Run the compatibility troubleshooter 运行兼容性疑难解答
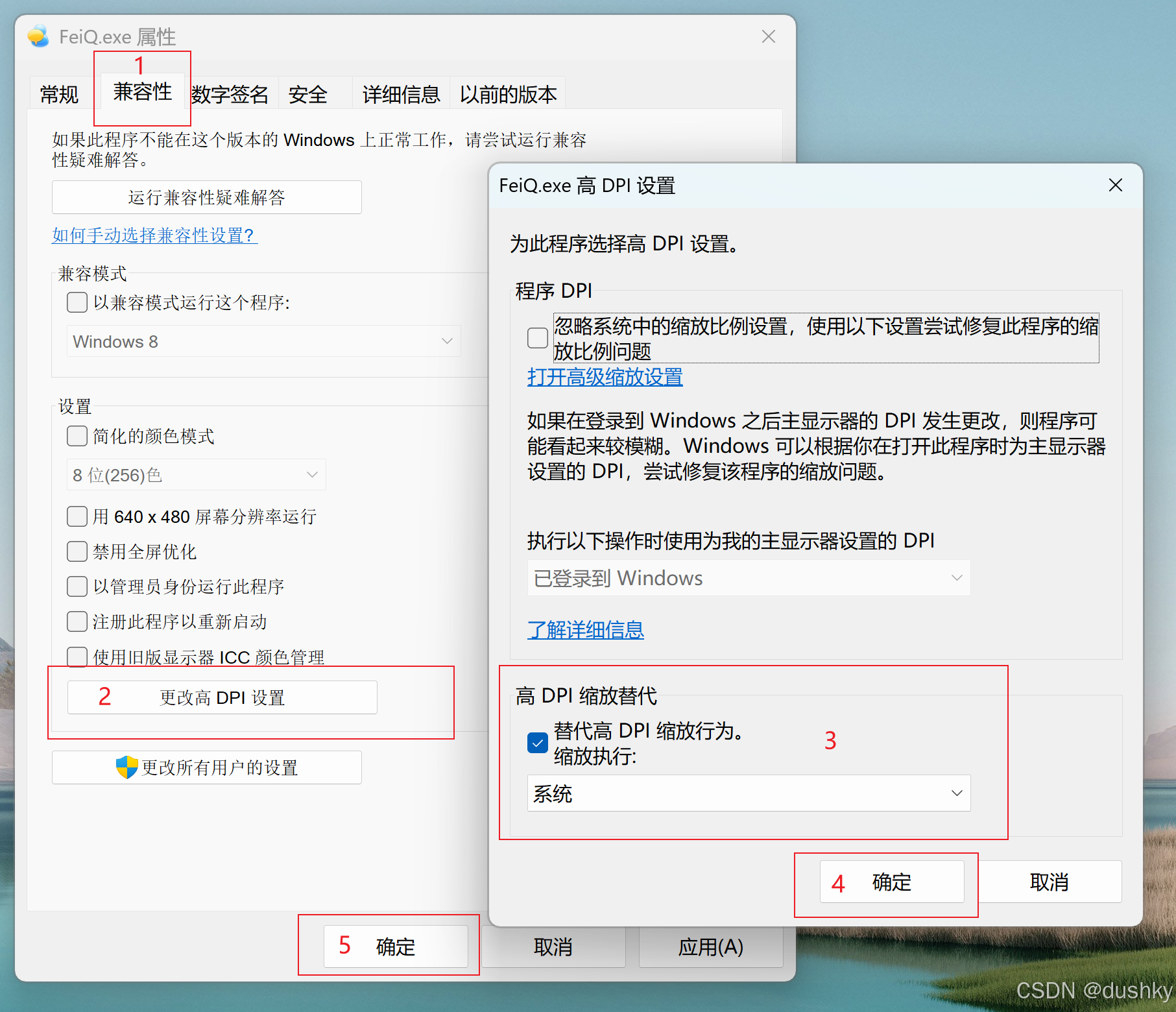This screenshot has width=1176, height=1012. coord(207,197)
